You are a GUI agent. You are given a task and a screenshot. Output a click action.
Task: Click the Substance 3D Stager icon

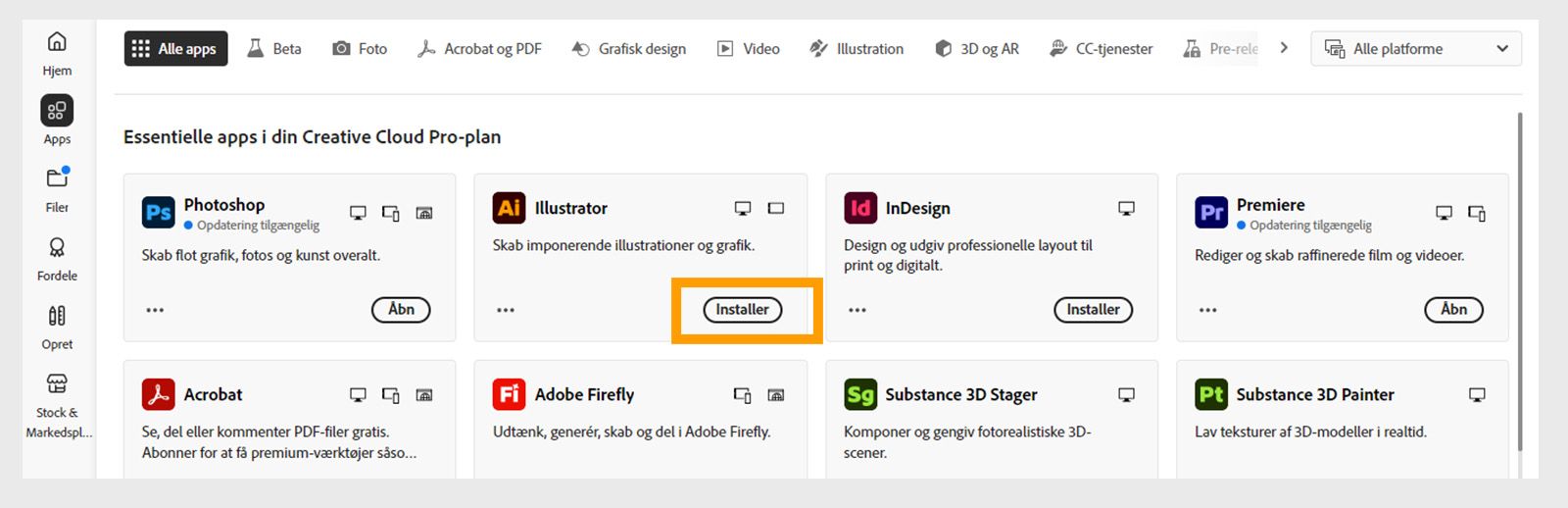pyautogui.click(x=859, y=394)
